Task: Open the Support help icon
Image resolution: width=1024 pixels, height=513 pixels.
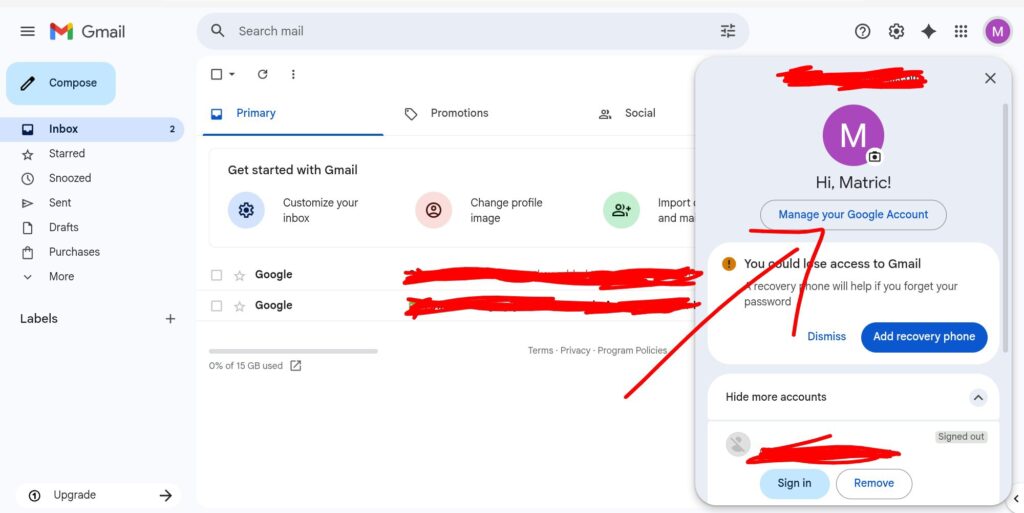Action: [862, 31]
